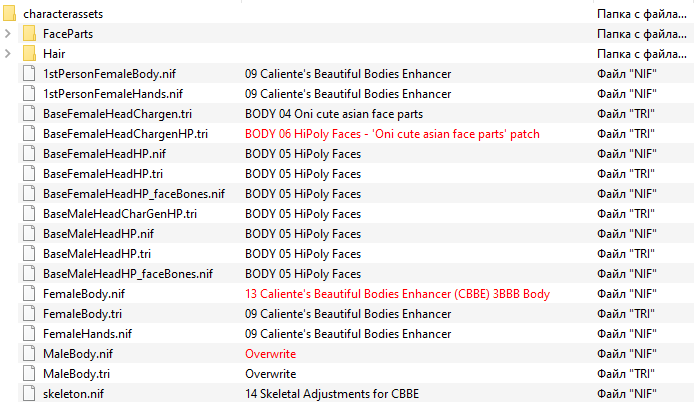Click 'BODY 05 HiPoly Faces' beside BaseFemaleHeadHP.nif
Viewport: 694px width, 402px height.
[303, 154]
